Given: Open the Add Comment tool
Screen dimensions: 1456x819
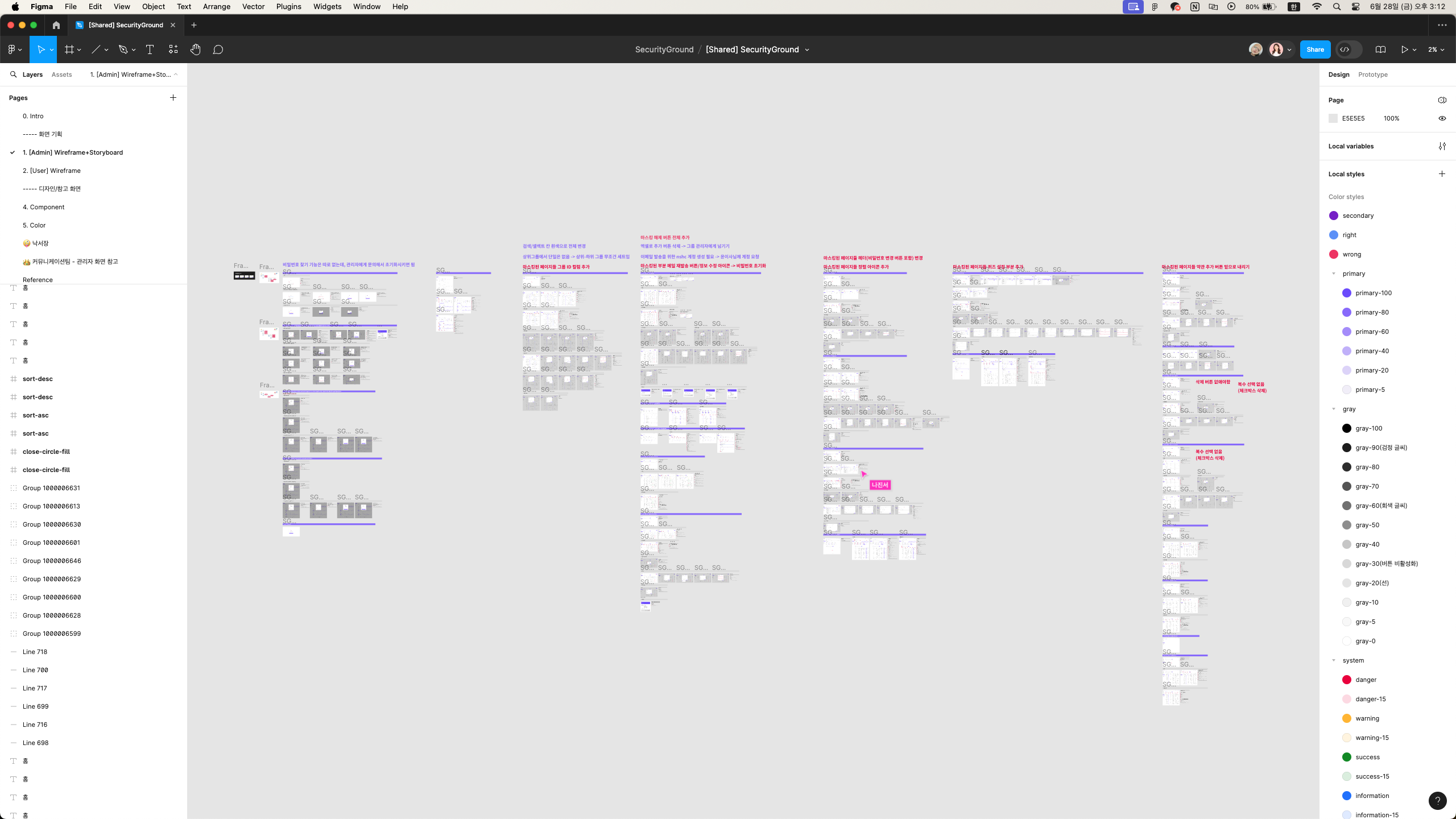Looking at the screenshot, I should [x=218, y=49].
